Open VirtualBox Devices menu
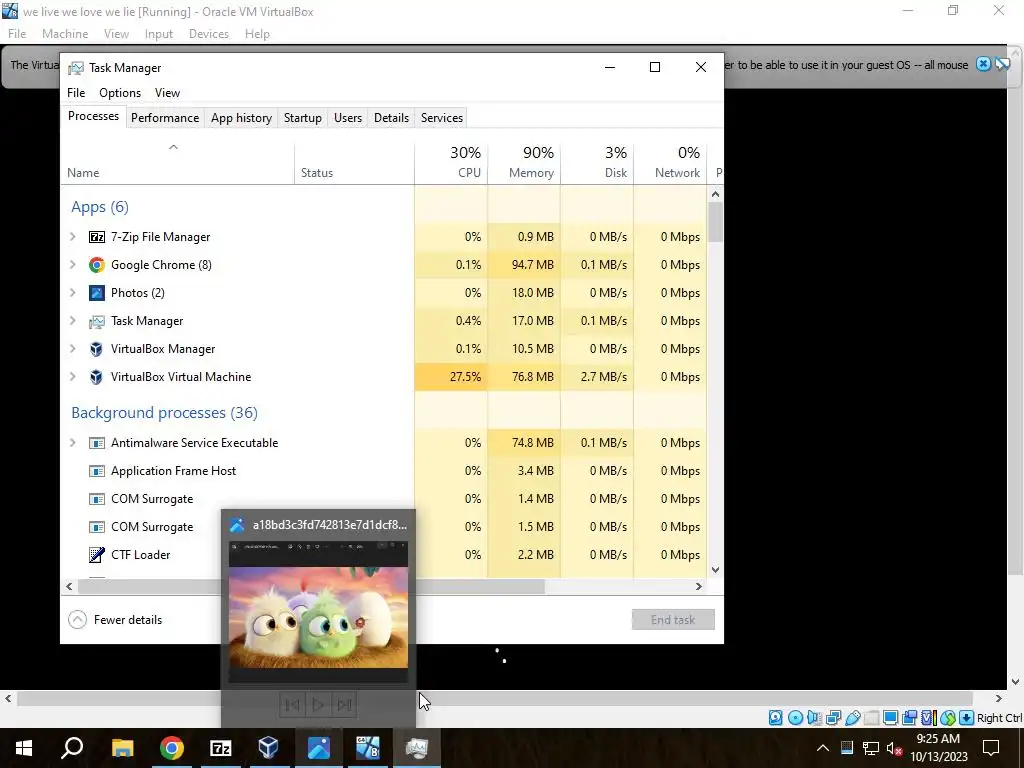1024x768 pixels. pos(208,34)
